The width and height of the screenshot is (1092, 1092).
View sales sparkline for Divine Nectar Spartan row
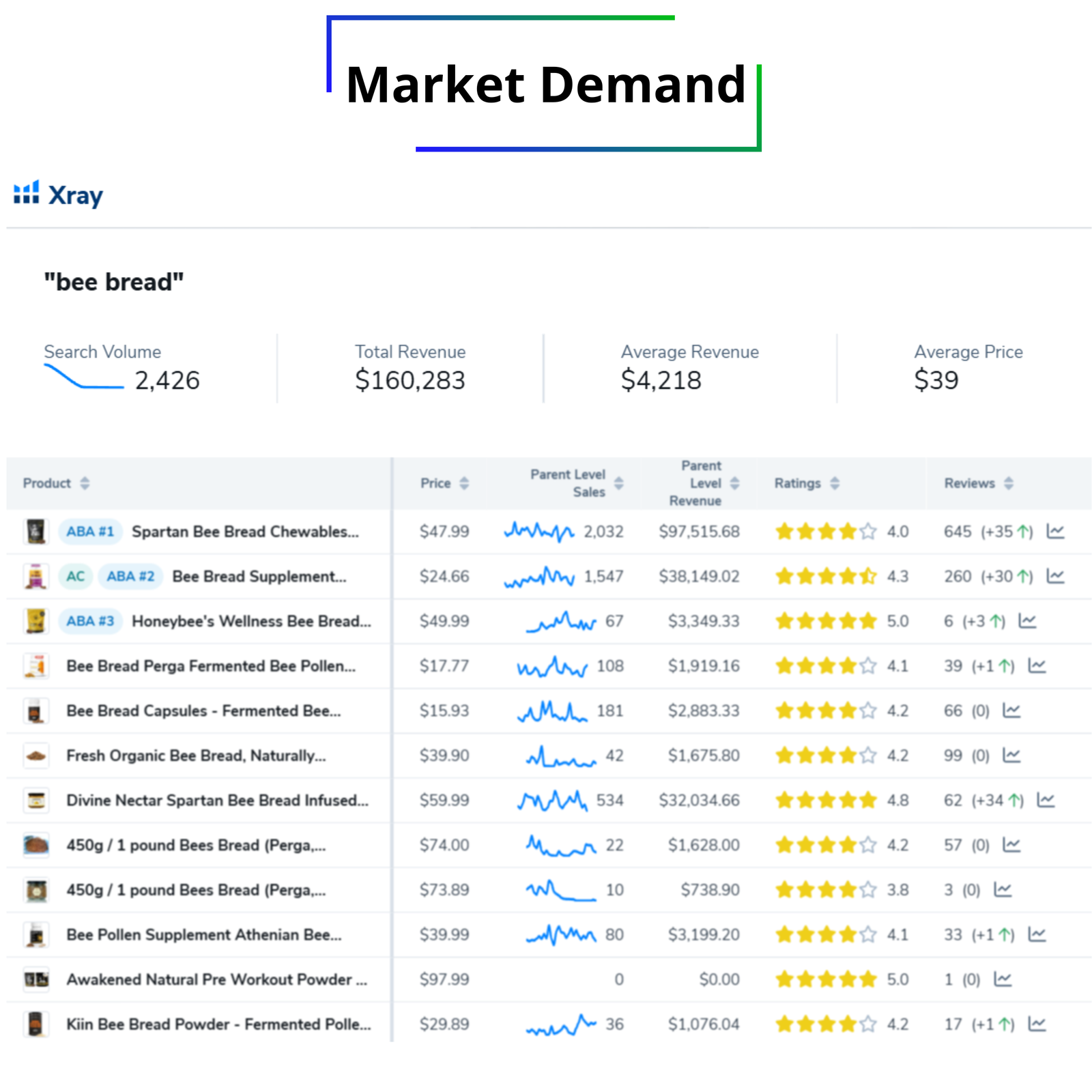click(x=552, y=800)
